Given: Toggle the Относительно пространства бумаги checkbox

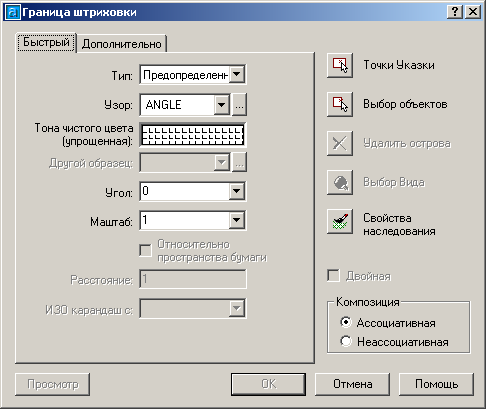Looking at the screenshot, I should [x=145, y=250].
